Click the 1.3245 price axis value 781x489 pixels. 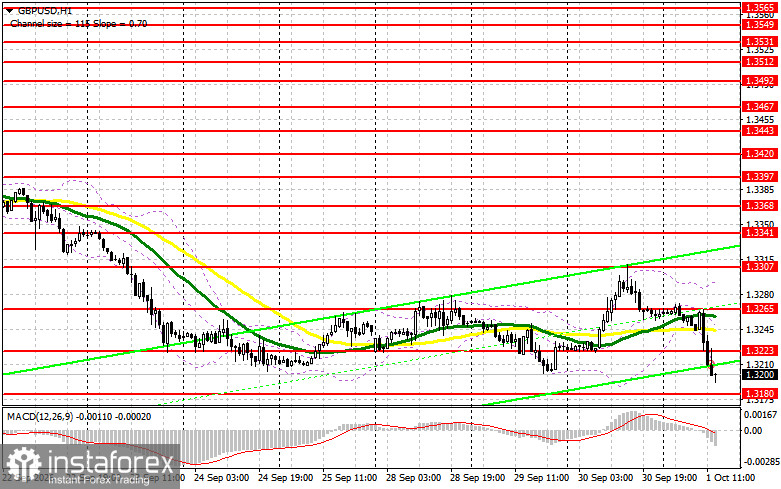pos(760,330)
